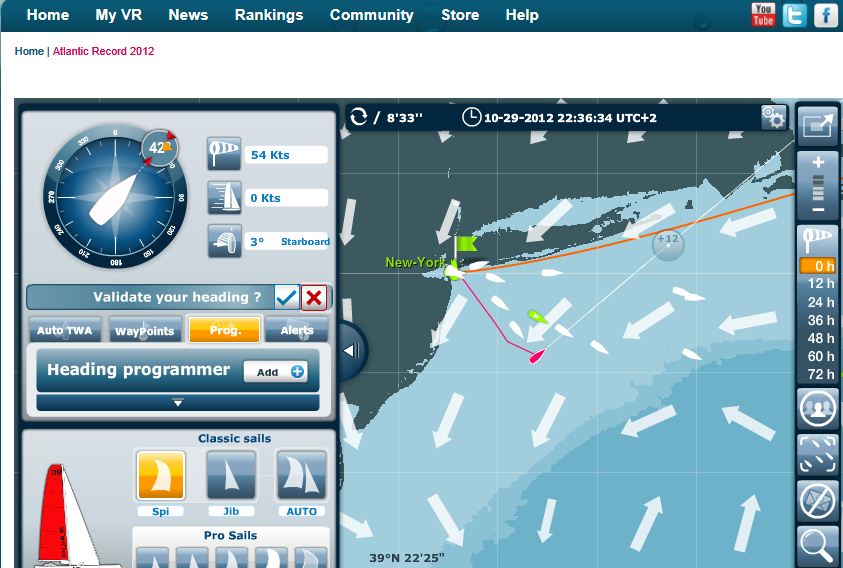843x568 pixels.
Task: Confirm heading with the blue checkmark
Action: point(287,297)
